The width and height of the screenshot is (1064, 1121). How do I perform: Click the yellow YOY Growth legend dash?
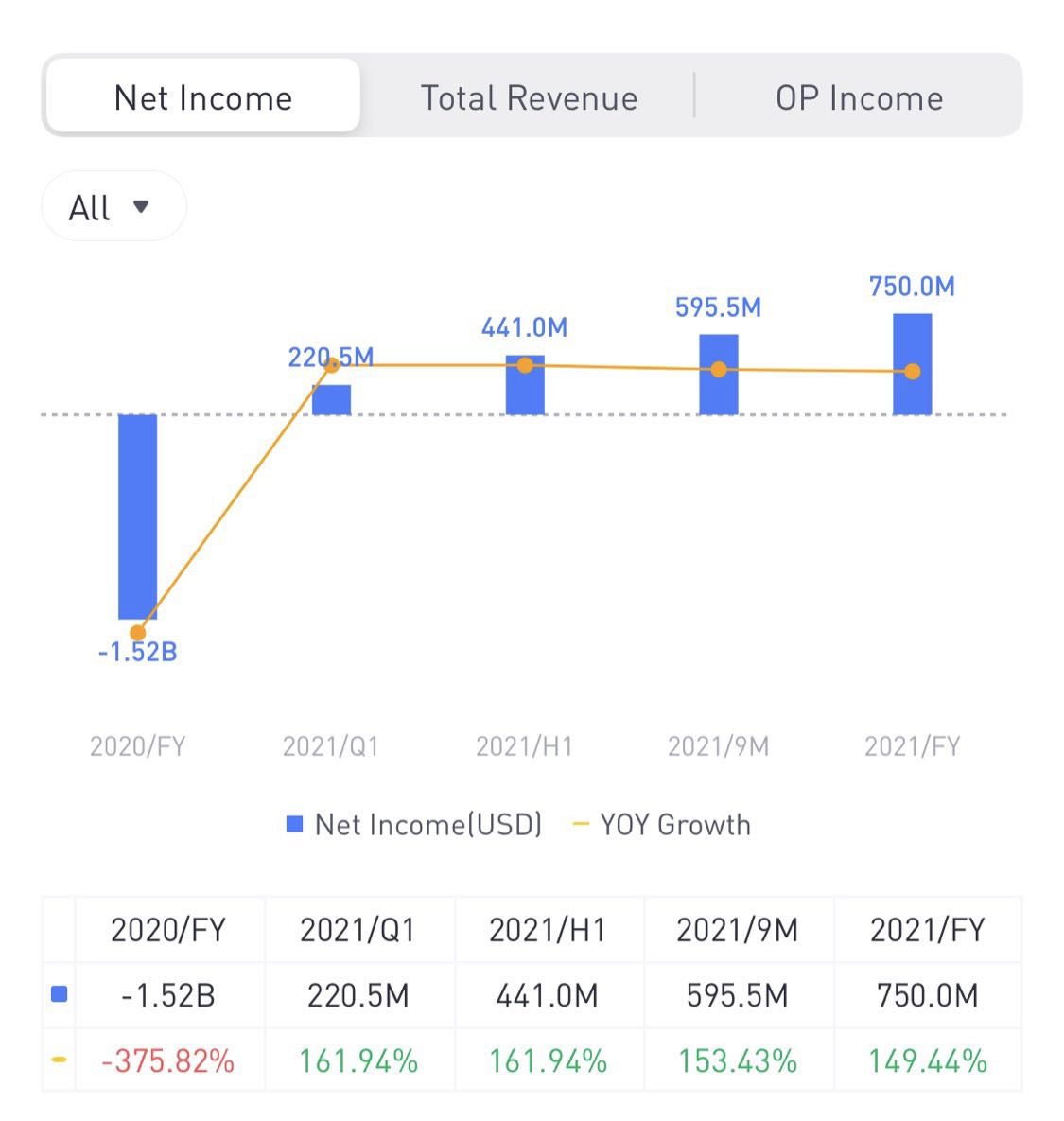(581, 824)
